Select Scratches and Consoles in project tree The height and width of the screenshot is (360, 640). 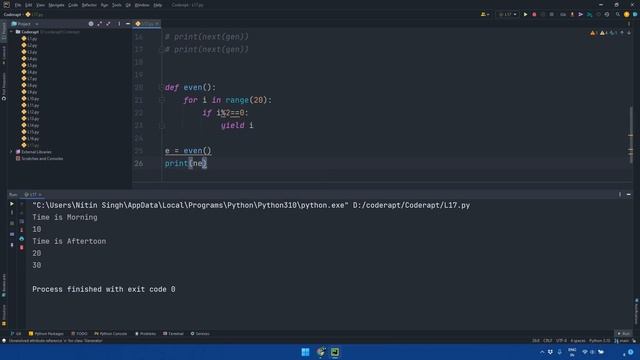[x=40, y=158]
